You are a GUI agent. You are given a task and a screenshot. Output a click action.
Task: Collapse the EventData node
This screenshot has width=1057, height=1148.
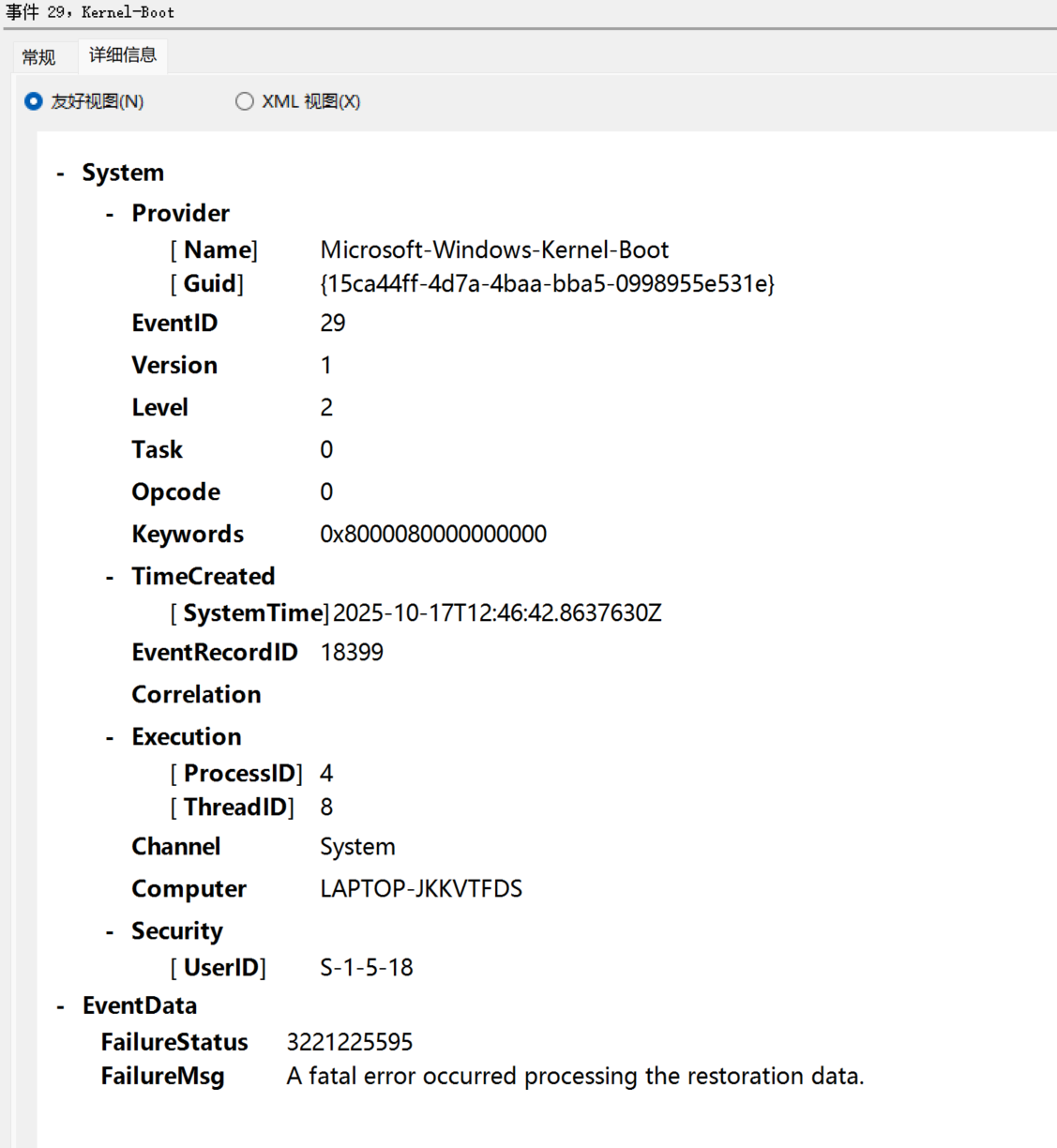(x=61, y=1006)
